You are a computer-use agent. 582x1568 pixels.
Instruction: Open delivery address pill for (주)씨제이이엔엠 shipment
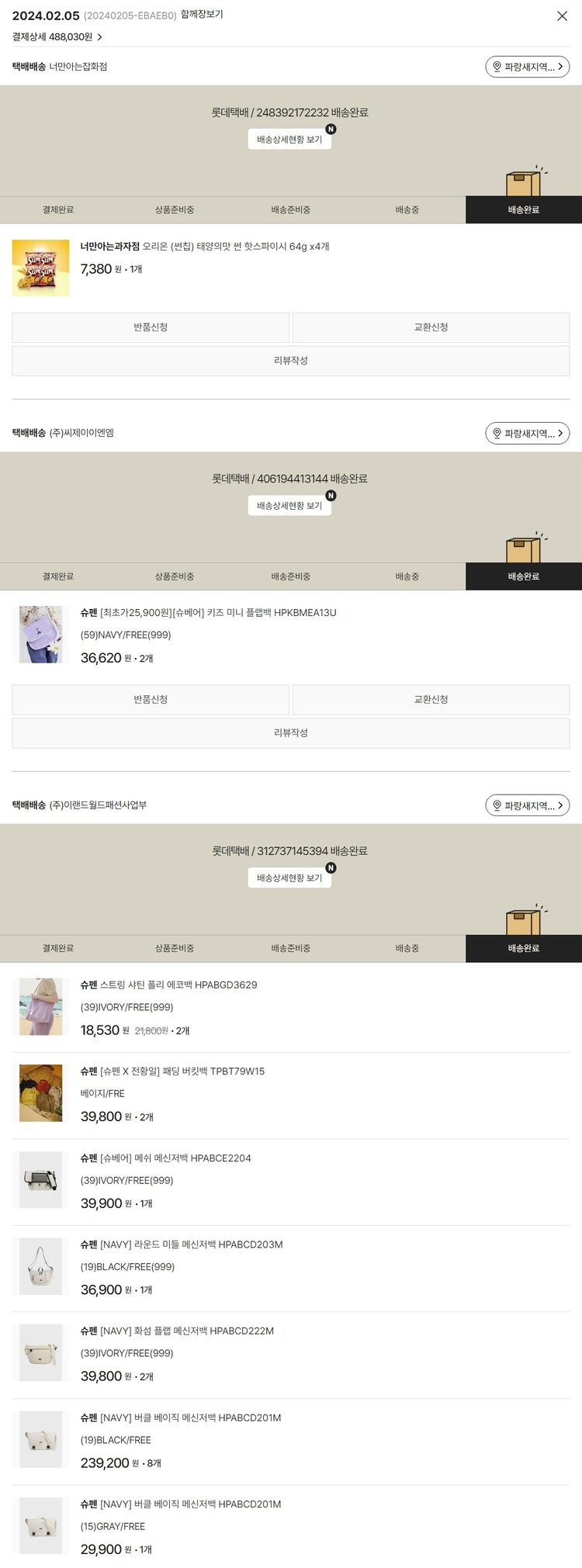tap(528, 433)
